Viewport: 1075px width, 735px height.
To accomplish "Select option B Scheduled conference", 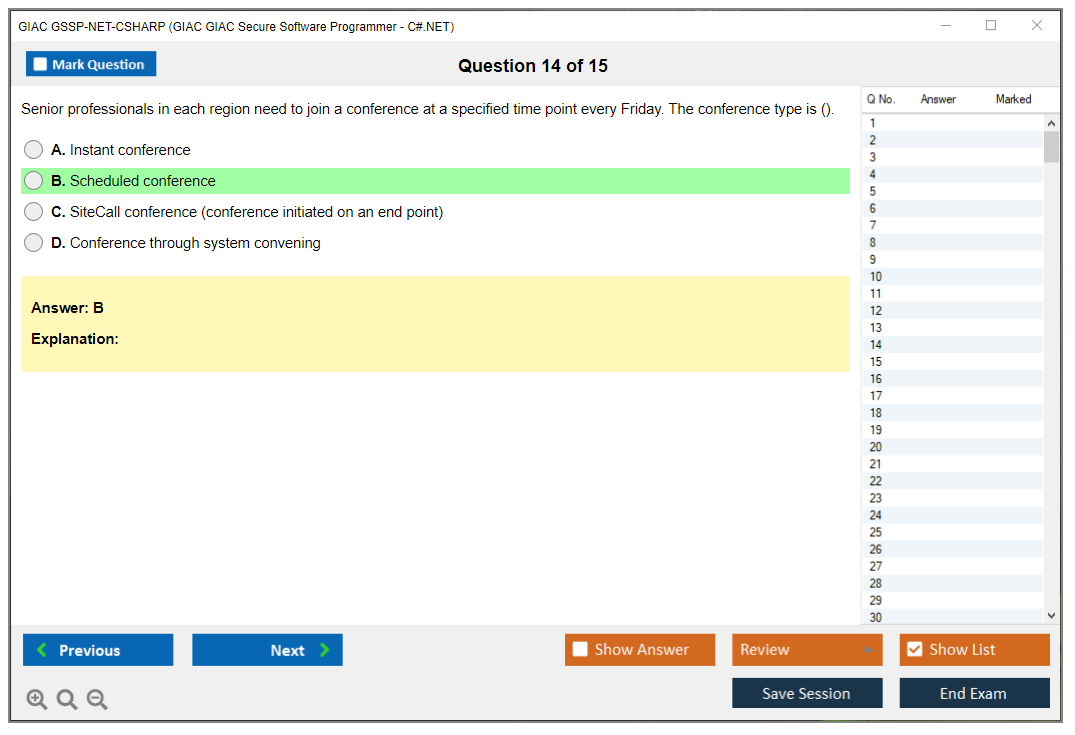I will point(34,181).
